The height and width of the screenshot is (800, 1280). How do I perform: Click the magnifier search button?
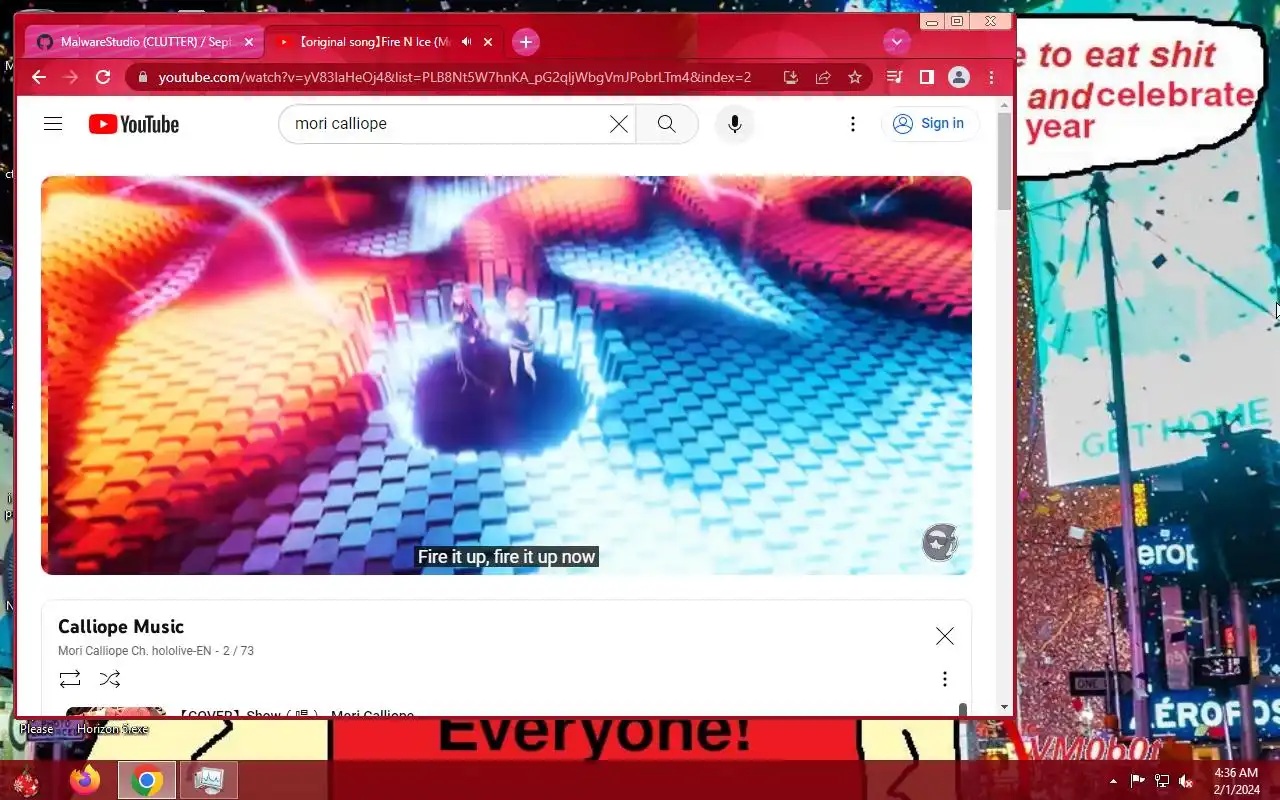coord(667,124)
